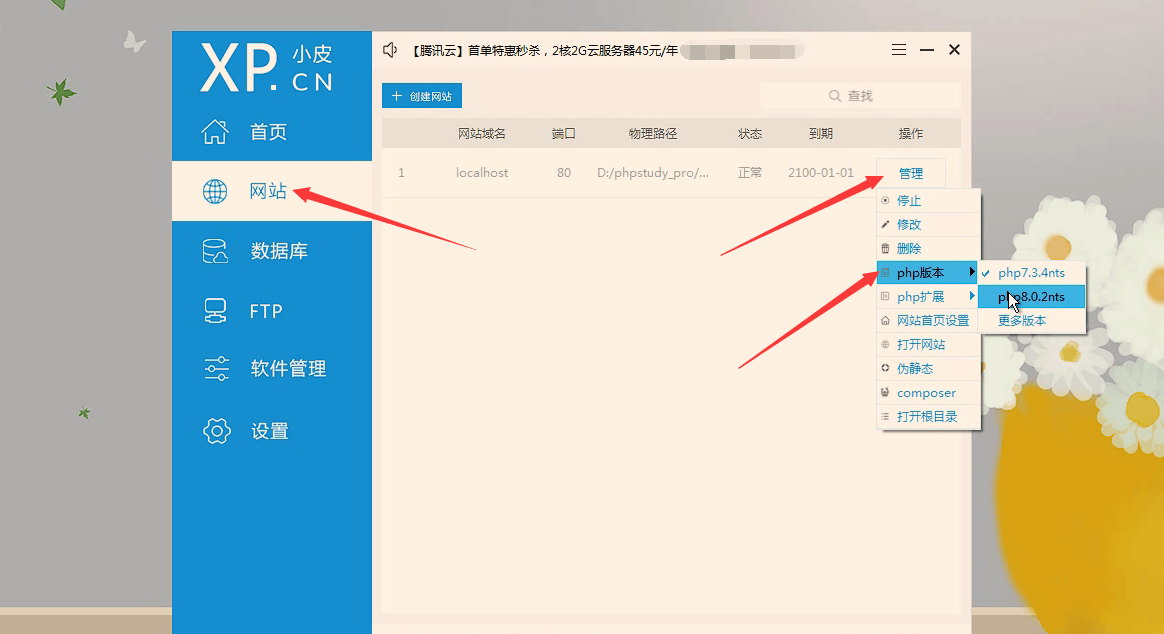Image resolution: width=1164 pixels, height=634 pixels.
Task: Open the hamburger menu icon
Action: 898,50
